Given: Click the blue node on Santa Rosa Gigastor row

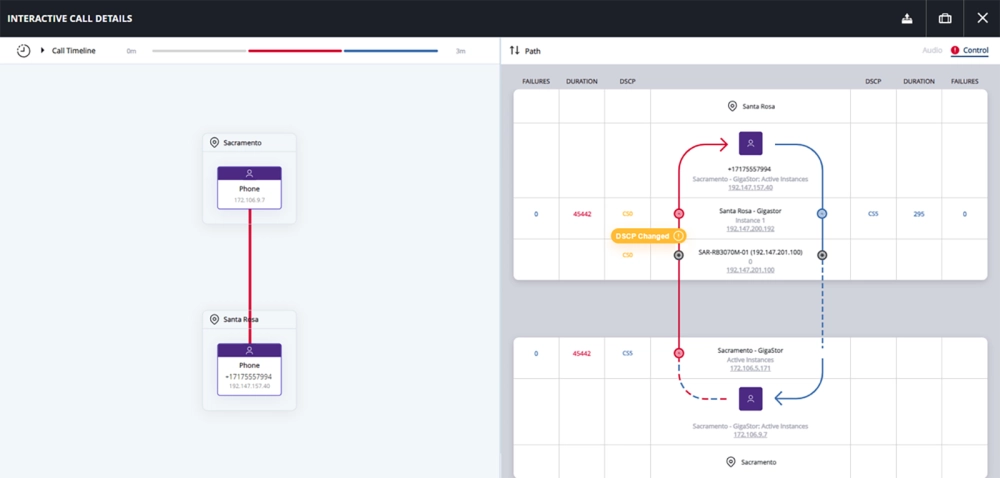Looking at the screenshot, I should pos(822,214).
